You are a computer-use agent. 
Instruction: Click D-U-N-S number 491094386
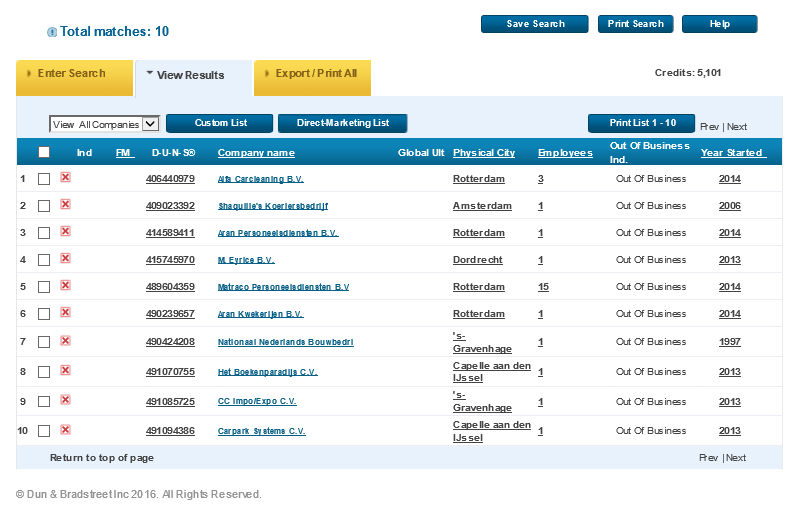(x=170, y=431)
